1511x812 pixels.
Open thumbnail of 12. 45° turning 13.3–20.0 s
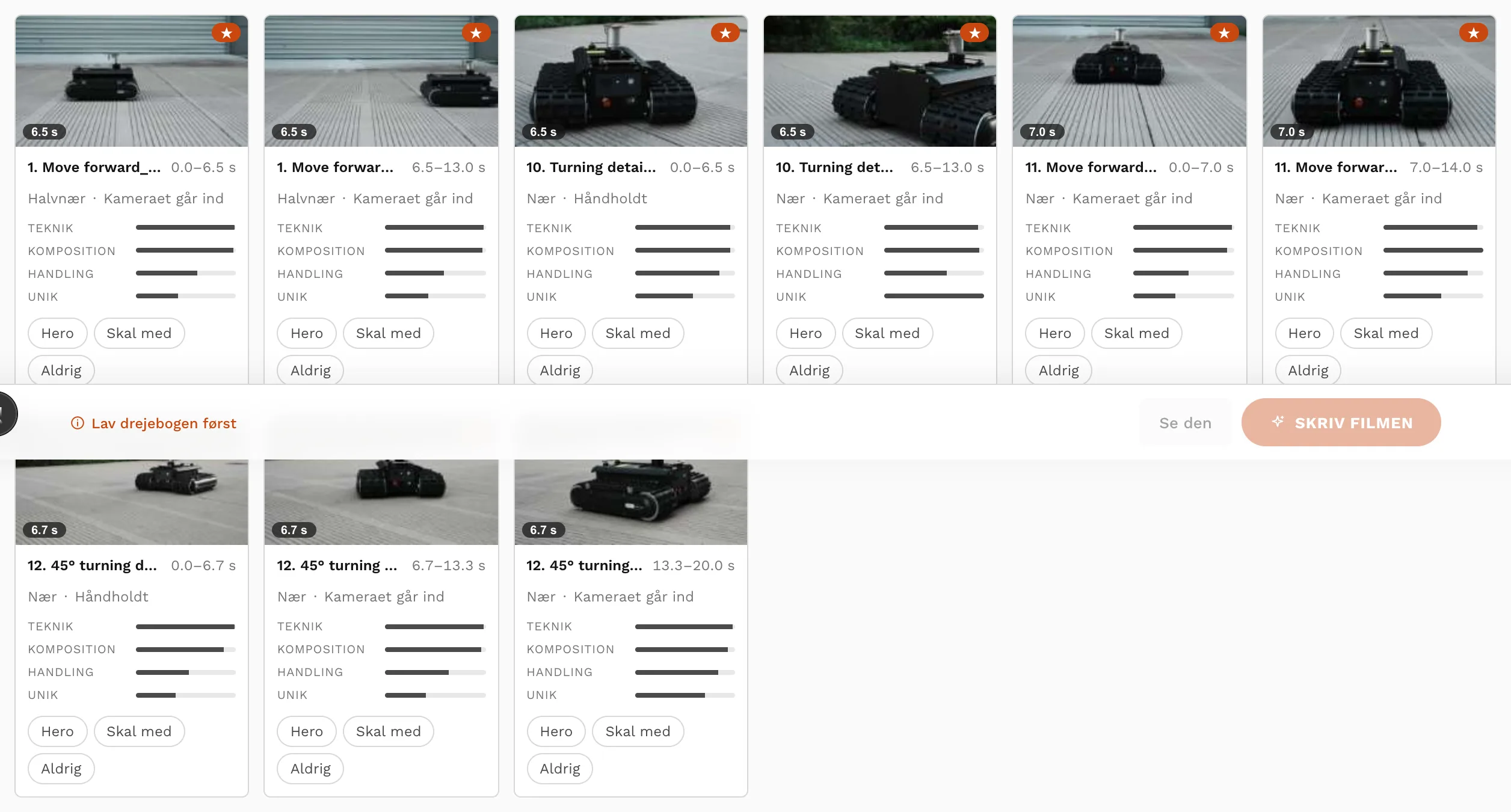pyautogui.click(x=631, y=502)
